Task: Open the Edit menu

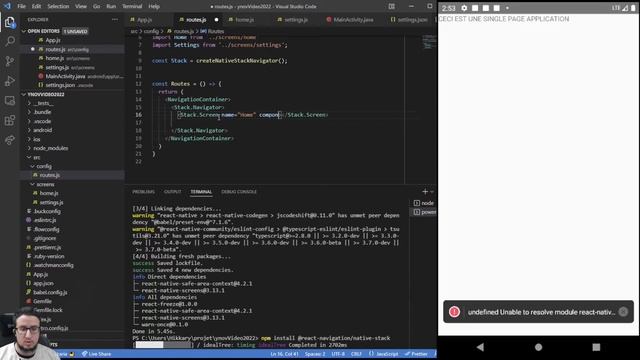Action: tap(36, 6)
